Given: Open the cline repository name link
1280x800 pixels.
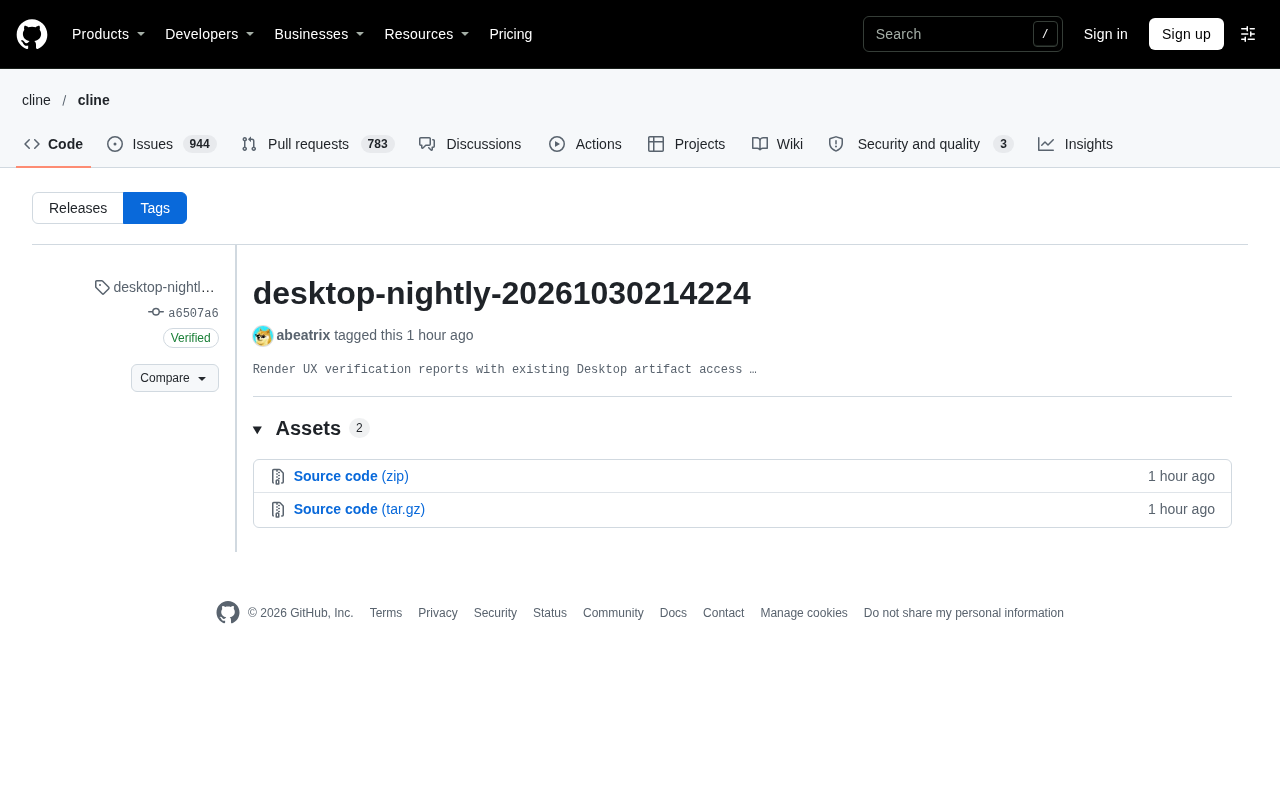Looking at the screenshot, I should pos(94,100).
